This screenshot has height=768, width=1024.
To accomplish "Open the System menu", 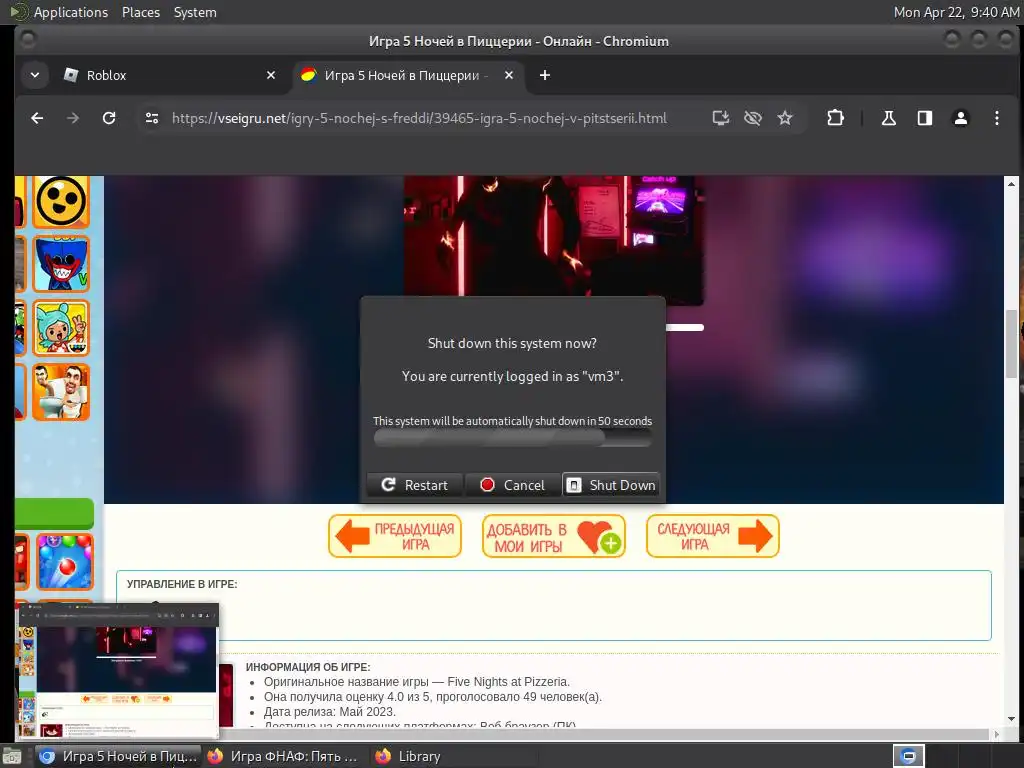I will [195, 12].
